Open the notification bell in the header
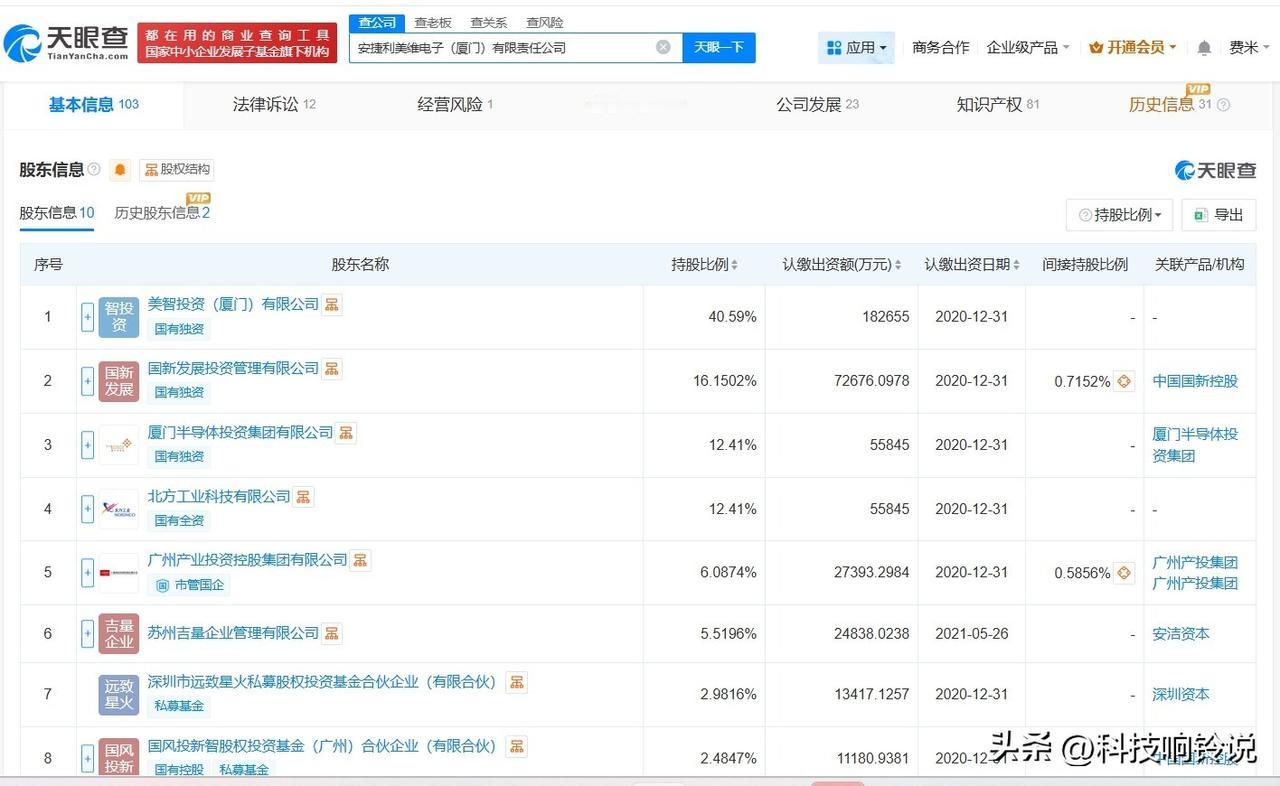This screenshot has width=1280, height=786. (x=1204, y=47)
